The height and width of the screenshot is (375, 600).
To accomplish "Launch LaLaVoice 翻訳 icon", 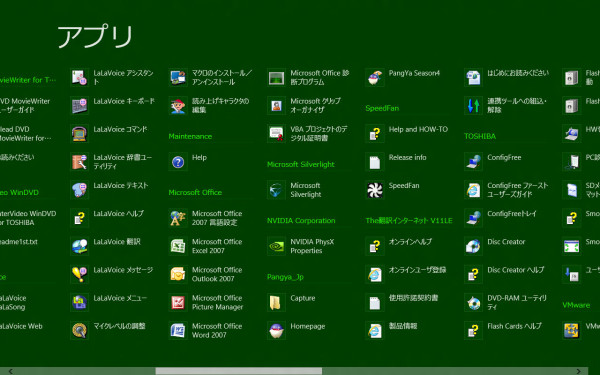I will coord(80,246).
